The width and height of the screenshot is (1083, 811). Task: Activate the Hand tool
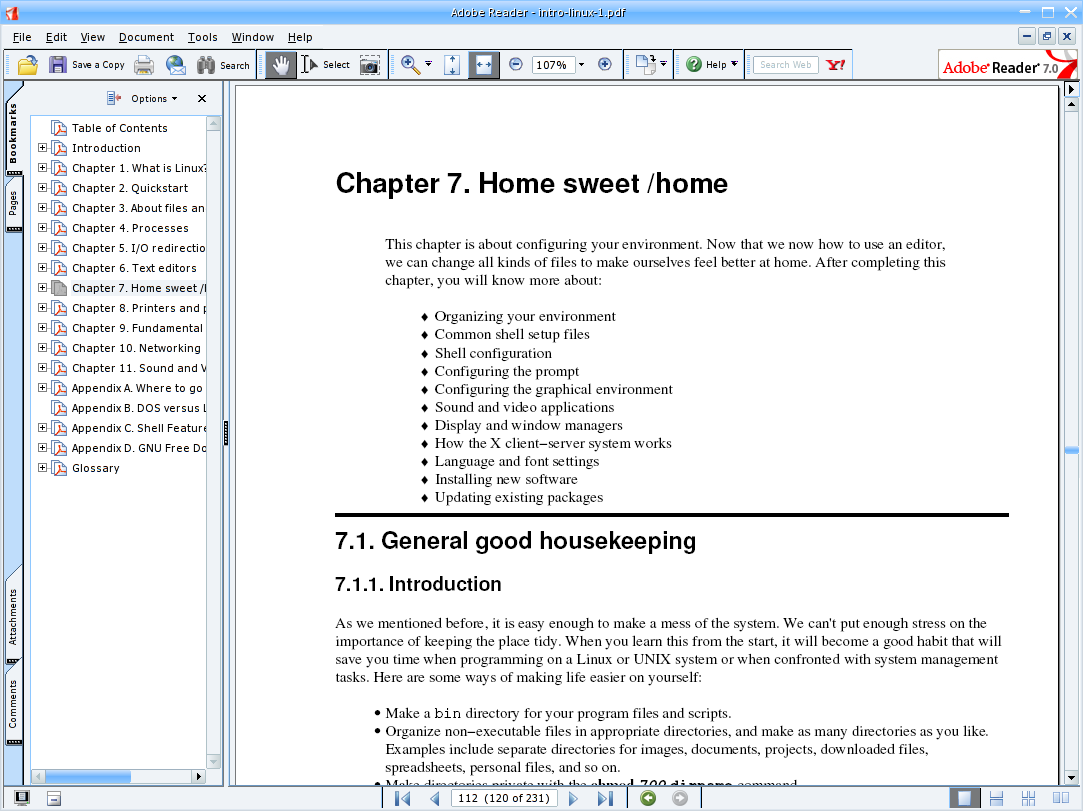coord(280,65)
